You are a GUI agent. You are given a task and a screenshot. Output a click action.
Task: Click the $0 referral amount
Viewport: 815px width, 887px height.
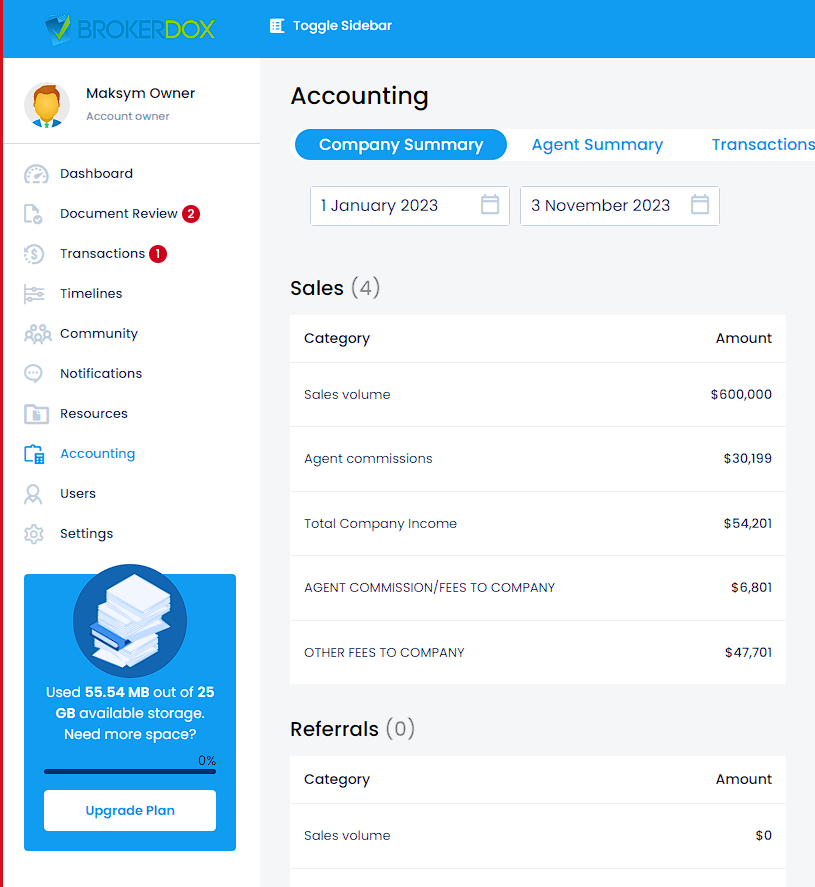point(764,836)
